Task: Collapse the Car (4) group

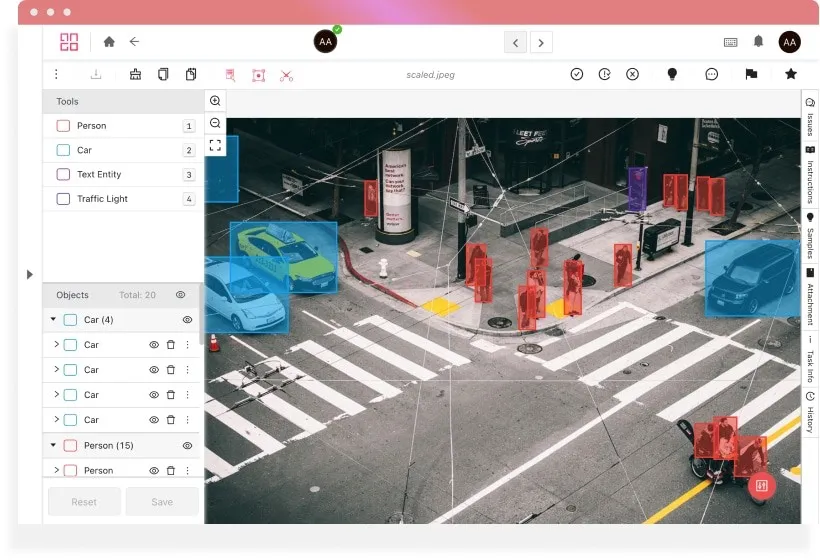Action: (53, 320)
